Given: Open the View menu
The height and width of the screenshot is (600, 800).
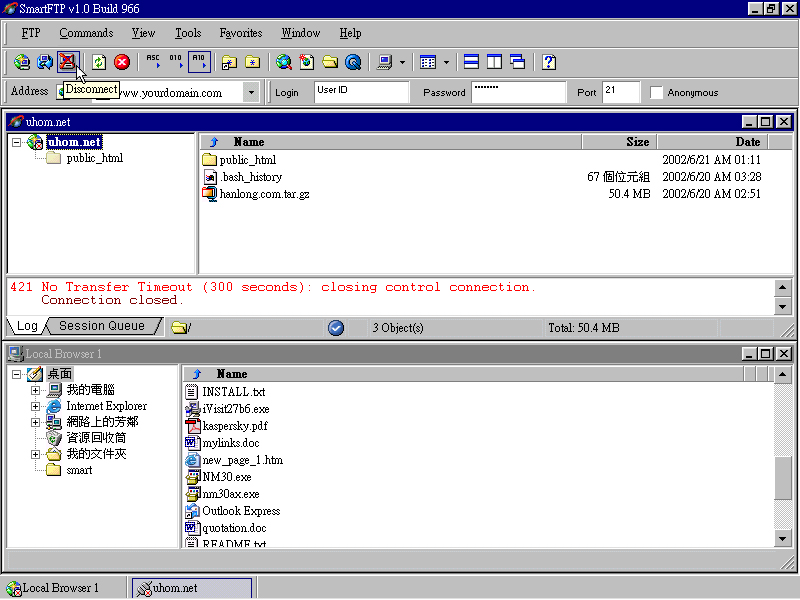Looking at the screenshot, I should click(143, 33).
